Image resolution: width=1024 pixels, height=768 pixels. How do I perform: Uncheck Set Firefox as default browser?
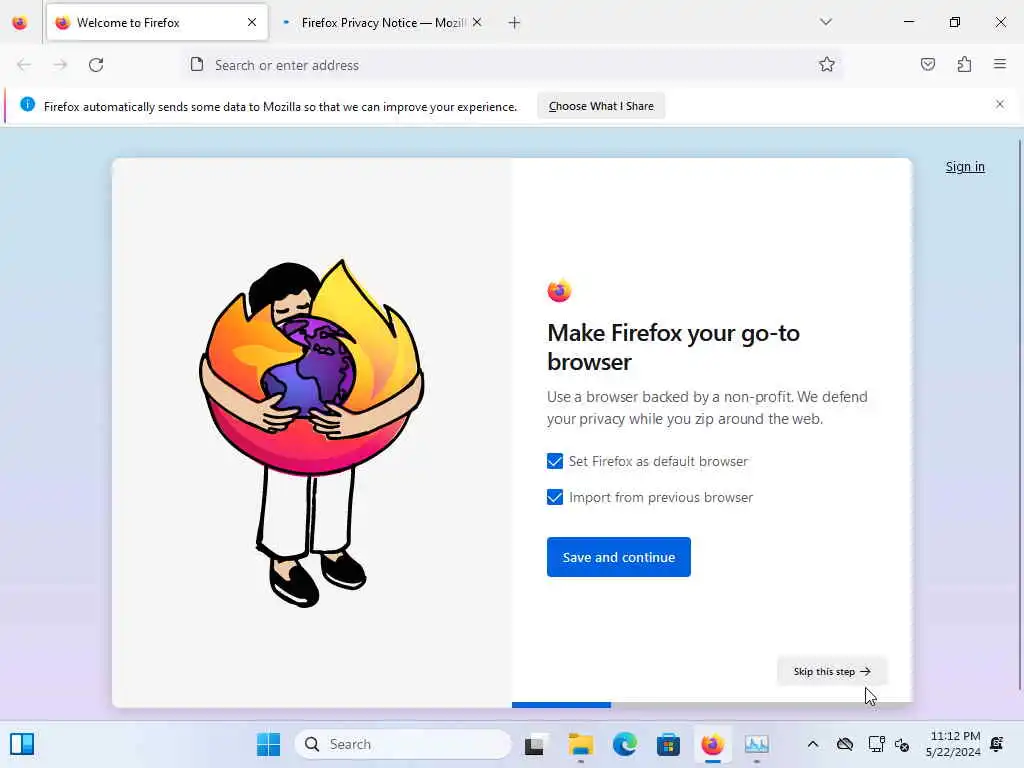pyautogui.click(x=555, y=461)
